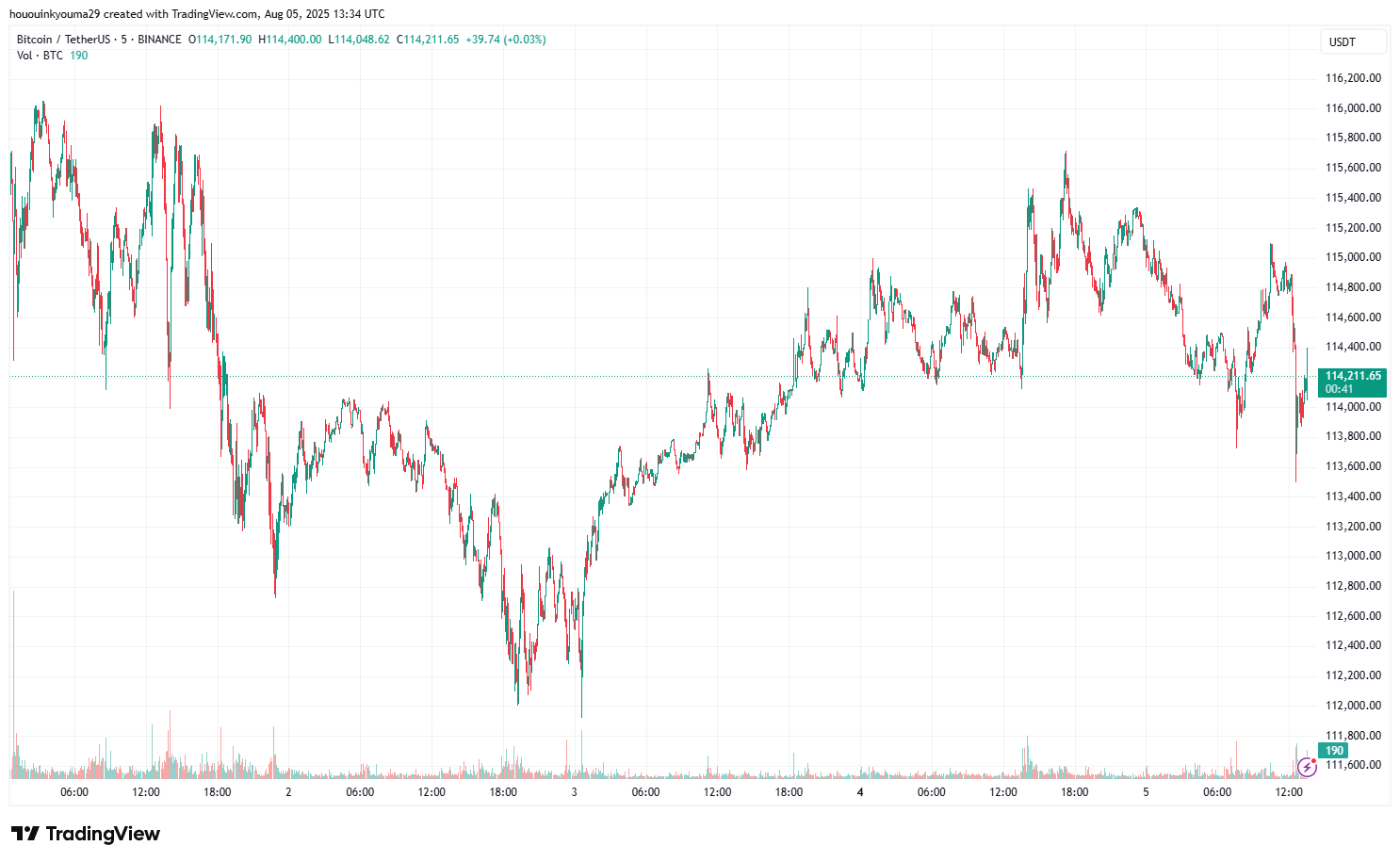This screenshot has height=862, width=1400.
Task: Click the +39.74 (+0.03%) change value
Action: [505, 40]
